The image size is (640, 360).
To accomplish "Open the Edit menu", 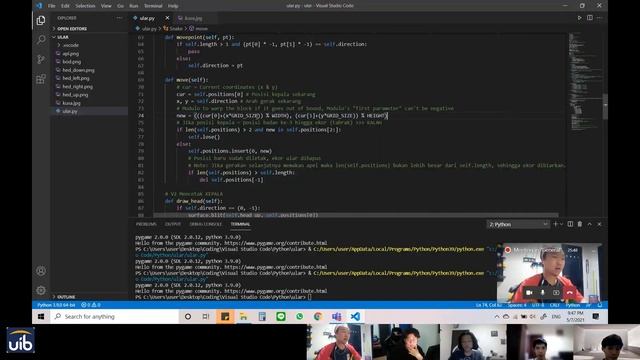I will (x=65, y=6).
